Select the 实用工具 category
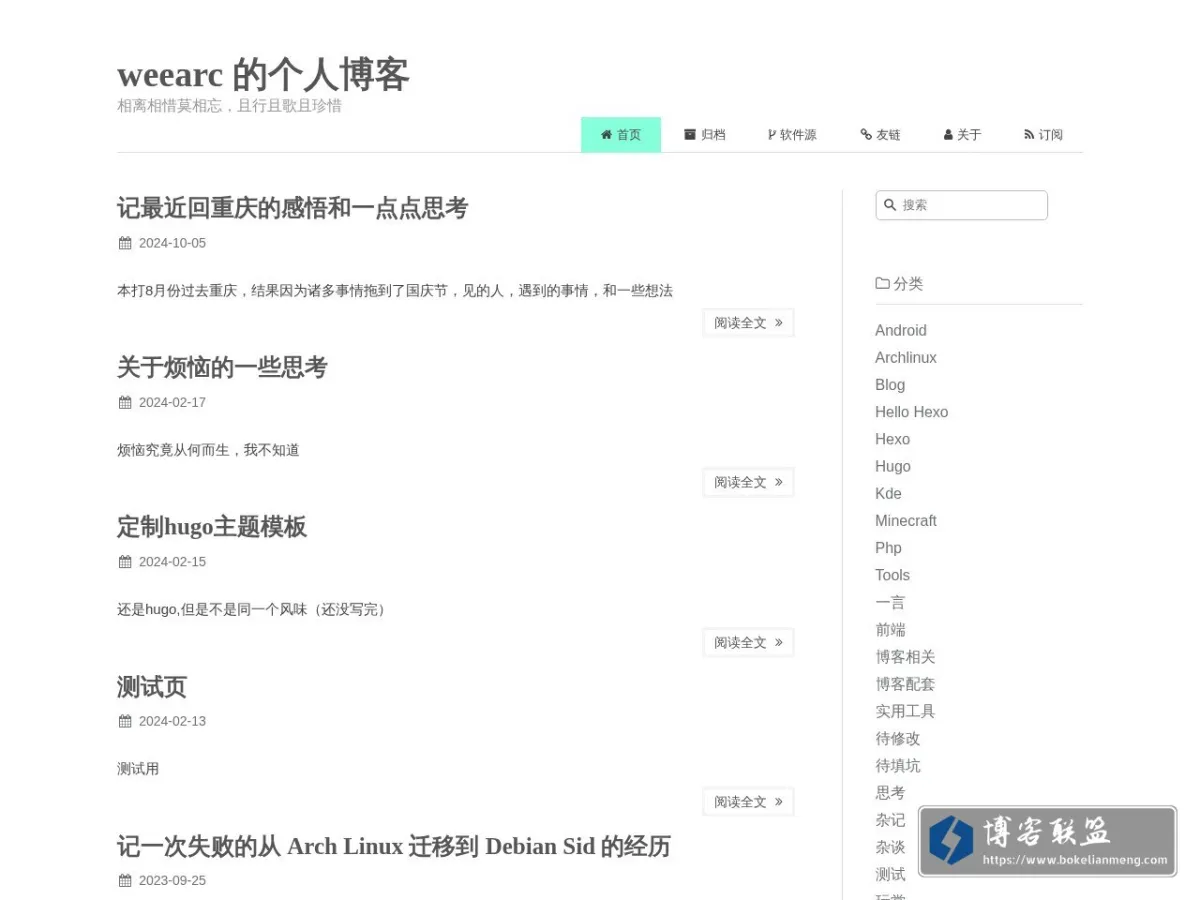The width and height of the screenshot is (1200, 900). [905, 711]
